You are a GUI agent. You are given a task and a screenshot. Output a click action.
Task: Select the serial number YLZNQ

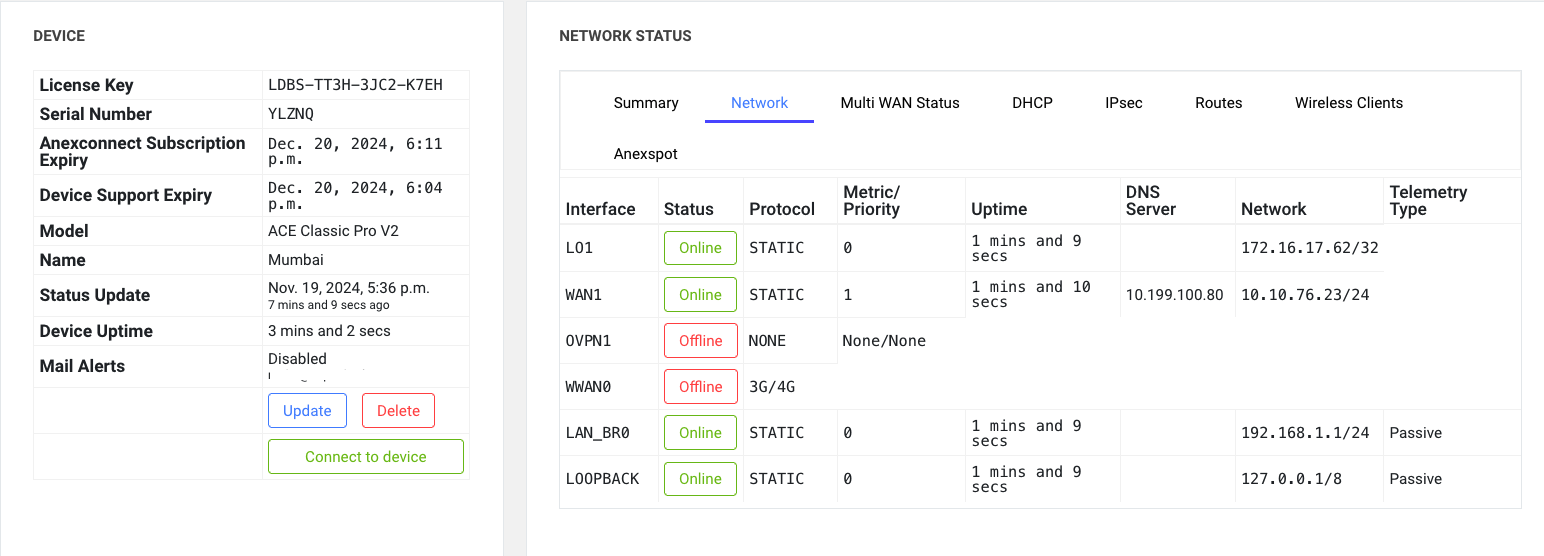[x=290, y=114]
